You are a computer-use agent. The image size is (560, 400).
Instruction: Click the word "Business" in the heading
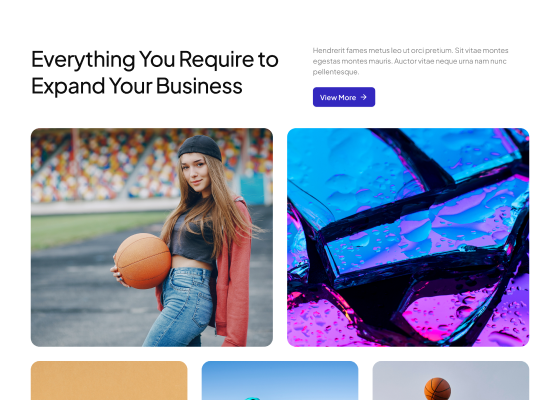[x=199, y=86]
